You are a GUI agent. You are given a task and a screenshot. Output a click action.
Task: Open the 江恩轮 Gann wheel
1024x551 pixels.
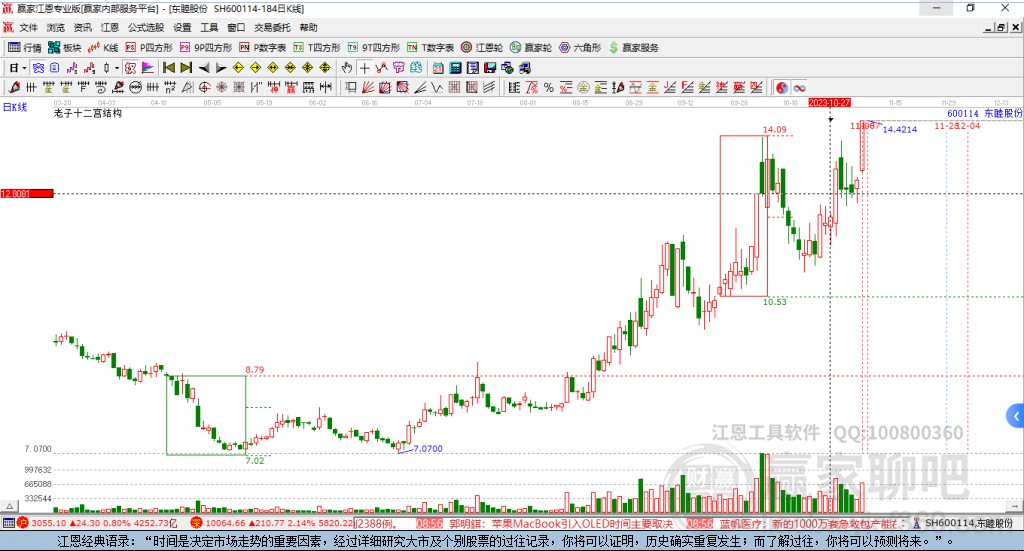point(482,48)
